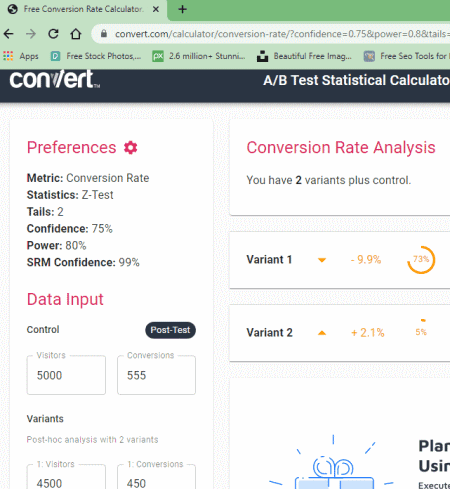Click the '- 9.9%' change value
The image size is (450, 489).
point(366,259)
